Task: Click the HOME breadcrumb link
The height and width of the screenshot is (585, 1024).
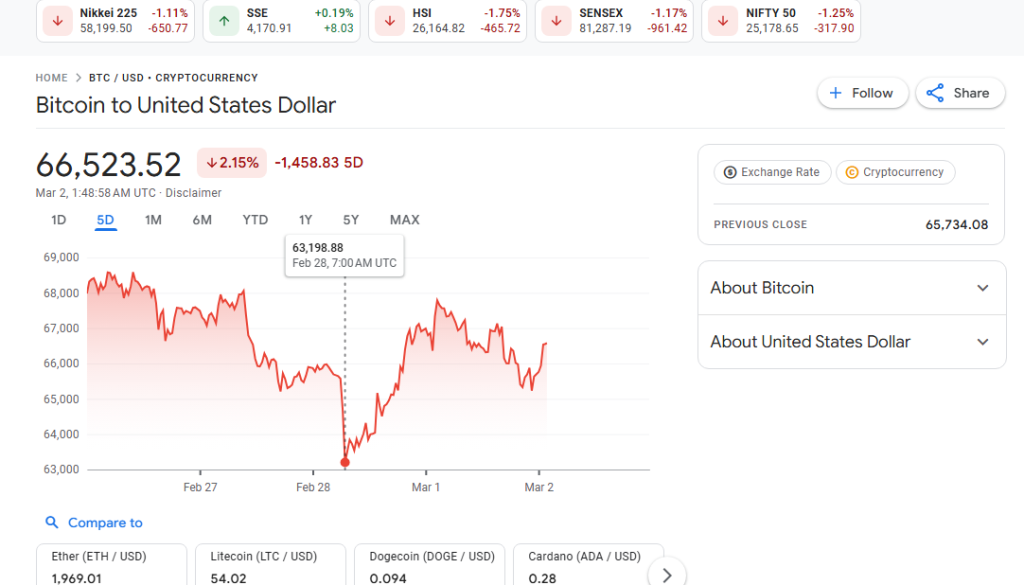Action: pyautogui.click(x=51, y=77)
